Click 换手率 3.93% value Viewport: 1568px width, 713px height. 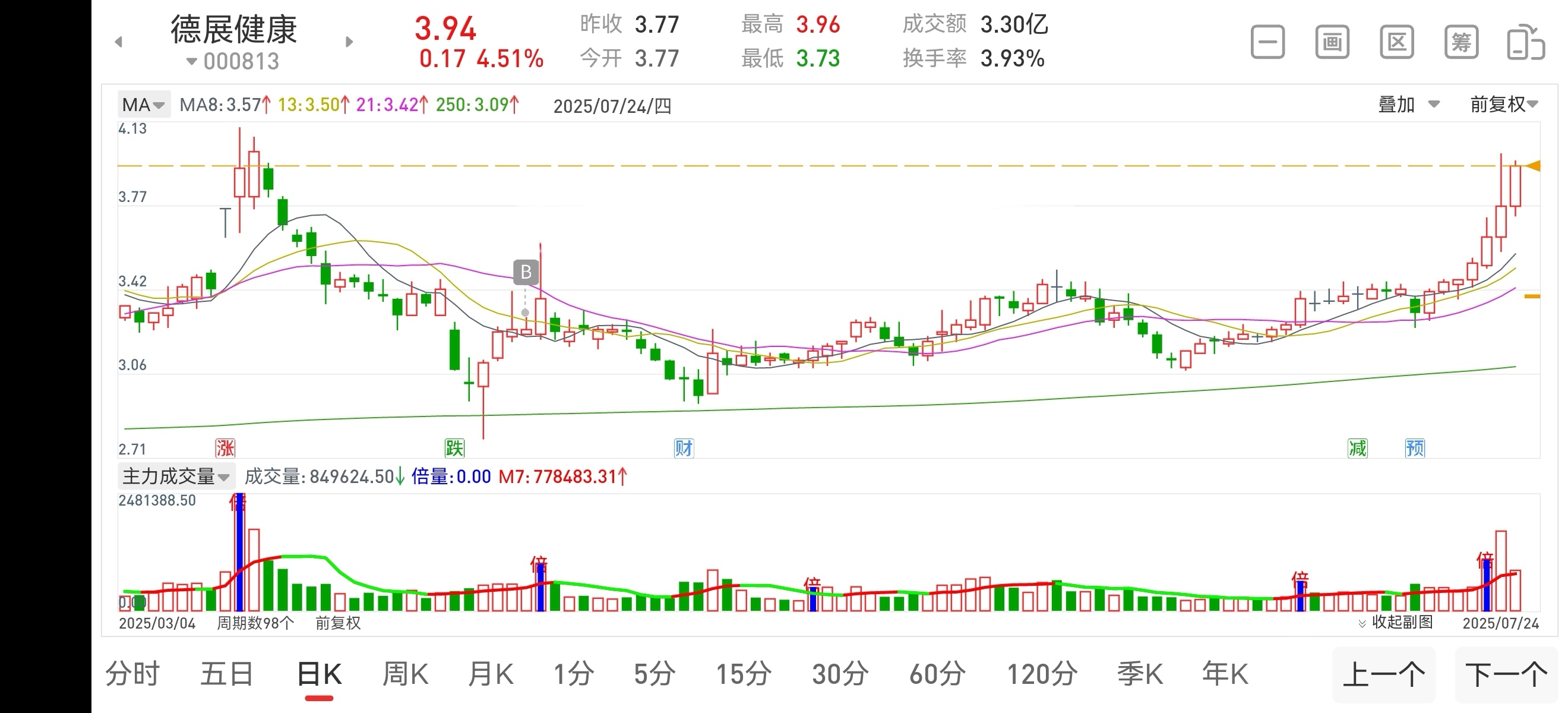pyautogui.click(x=973, y=58)
